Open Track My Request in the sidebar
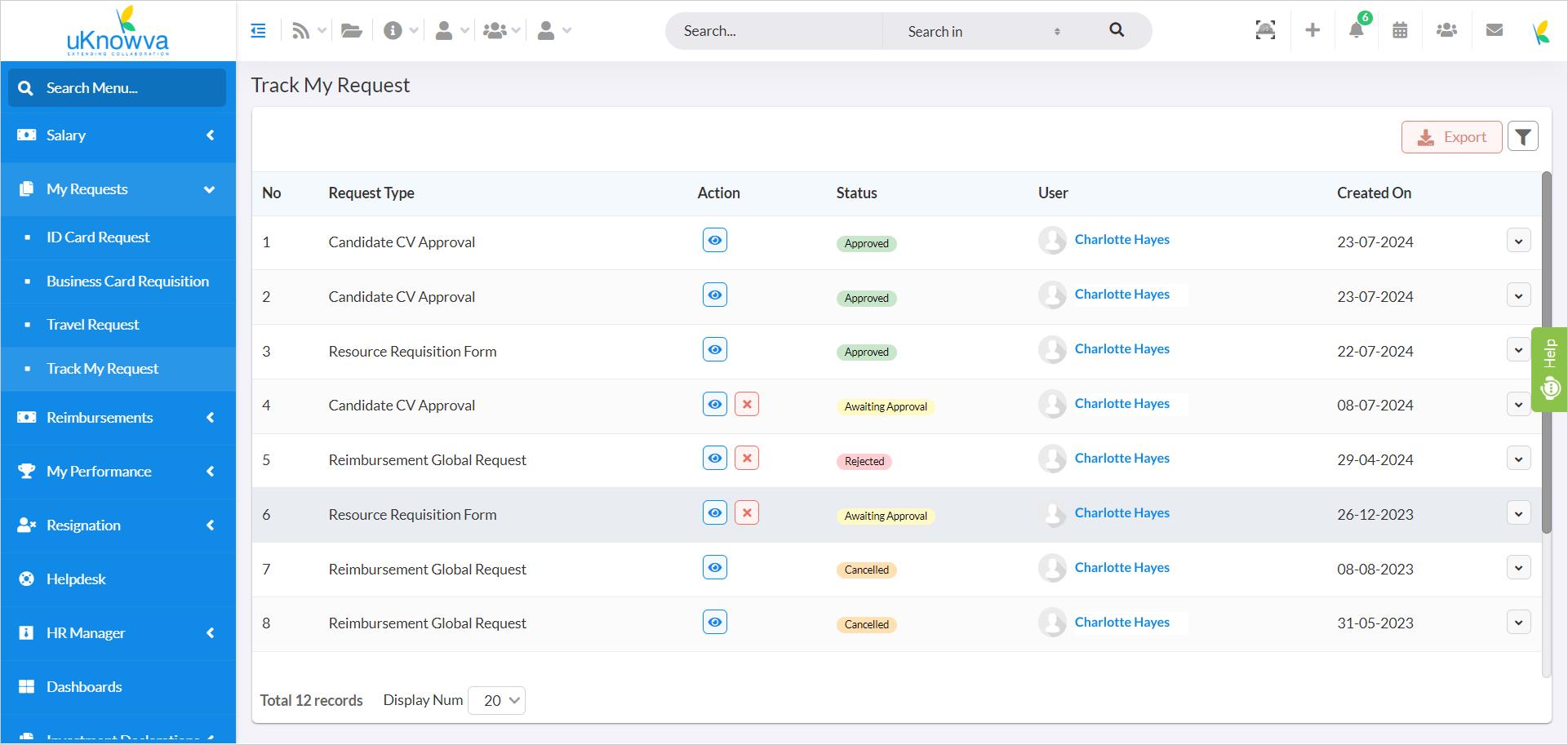The image size is (1568, 745). (x=102, y=368)
